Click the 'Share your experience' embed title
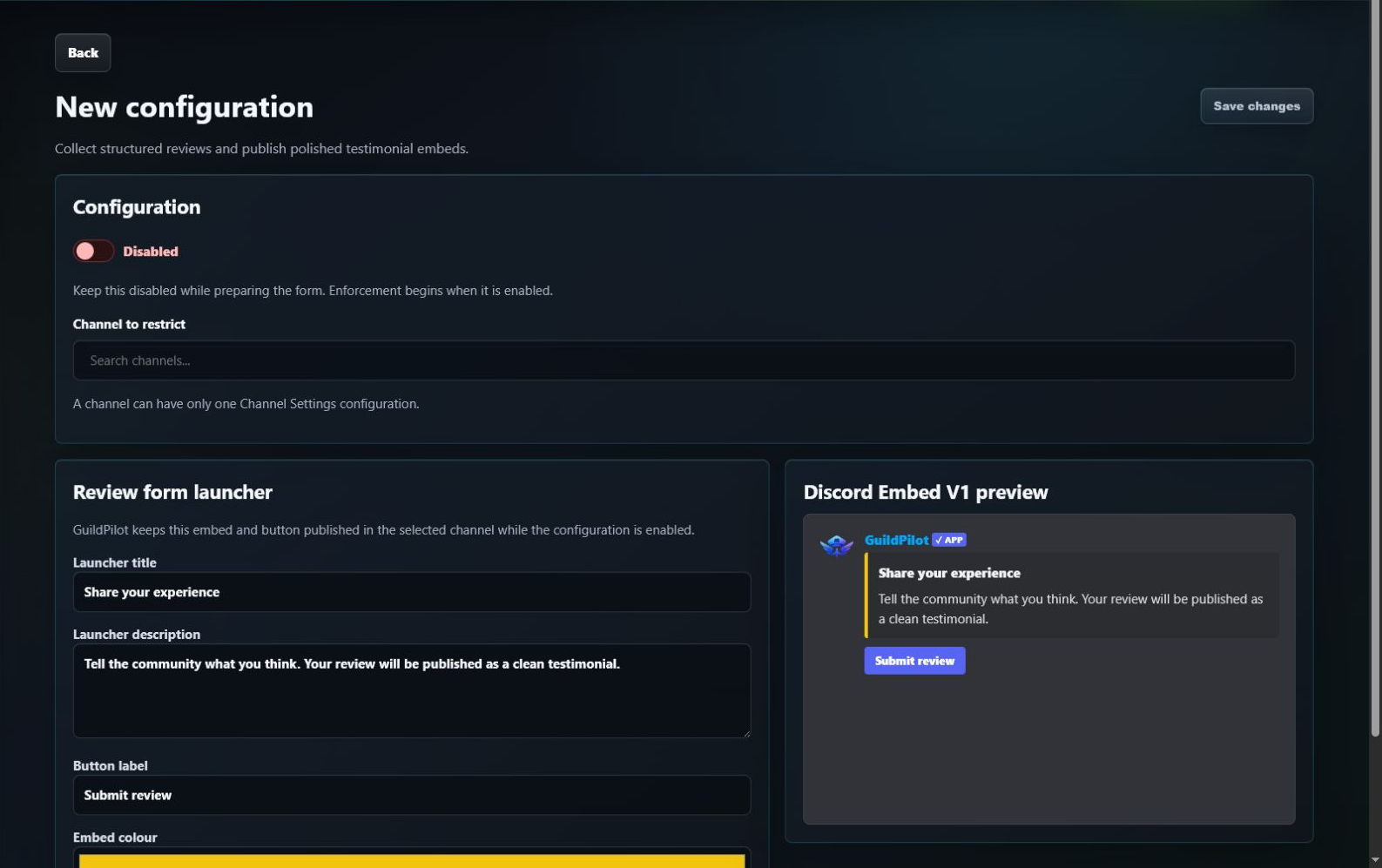1382x868 pixels. [x=949, y=573]
